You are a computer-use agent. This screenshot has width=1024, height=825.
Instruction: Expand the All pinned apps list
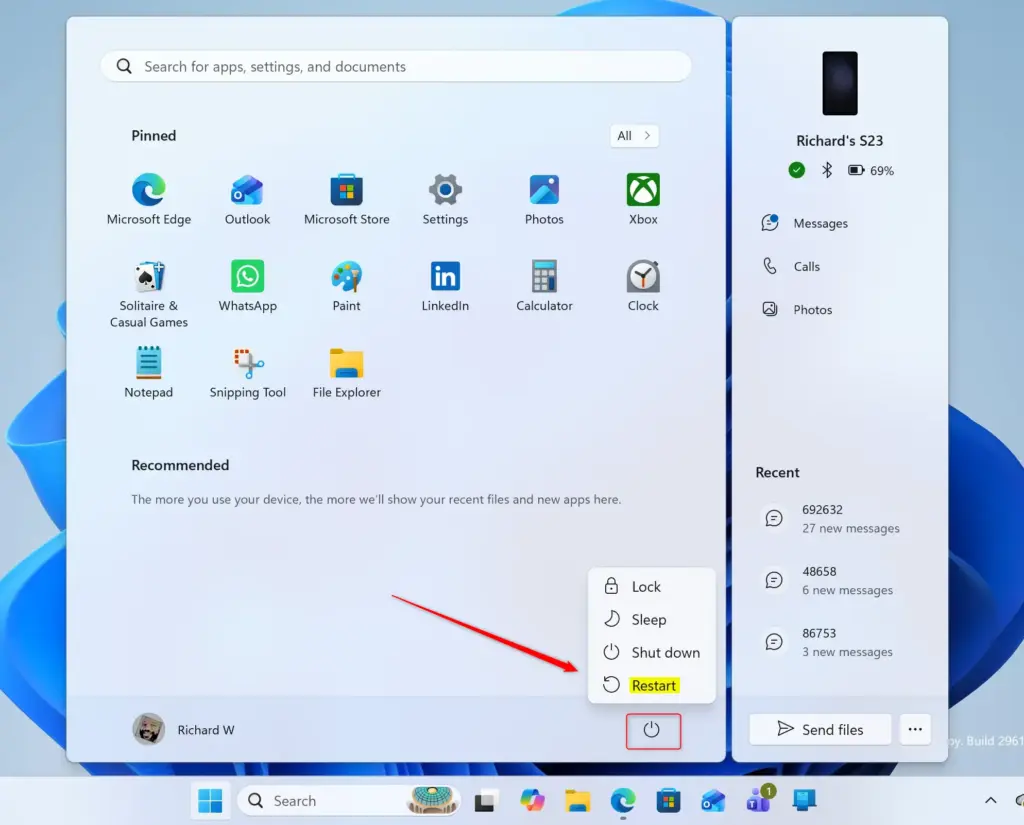click(x=634, y=136)
